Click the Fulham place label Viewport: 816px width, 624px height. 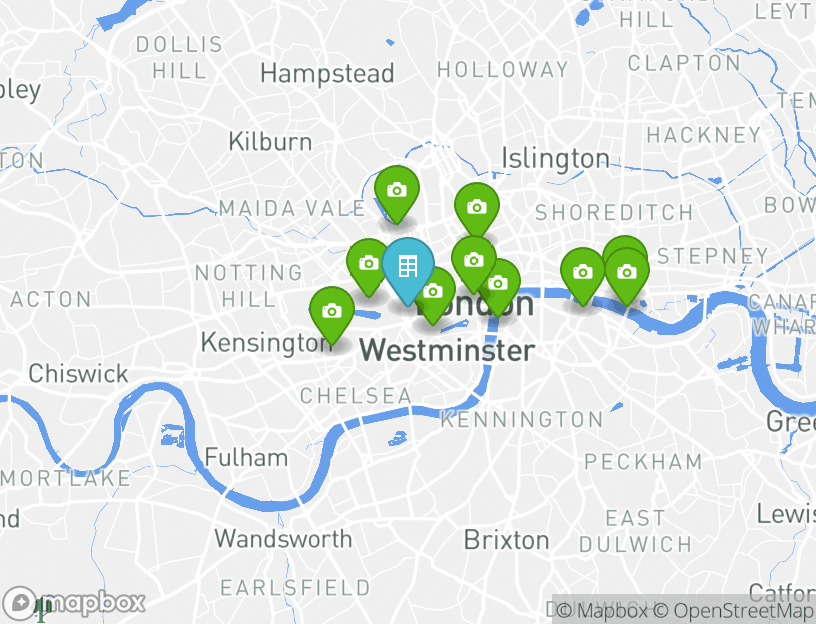[x=246, y=458]
